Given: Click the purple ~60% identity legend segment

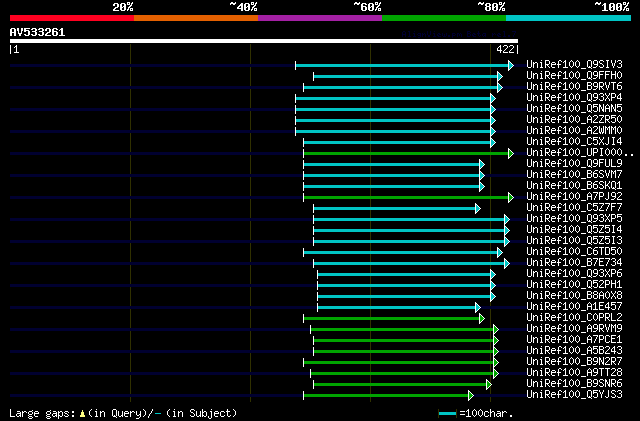Looking at the screenshot, I should [x=320, y=18].
